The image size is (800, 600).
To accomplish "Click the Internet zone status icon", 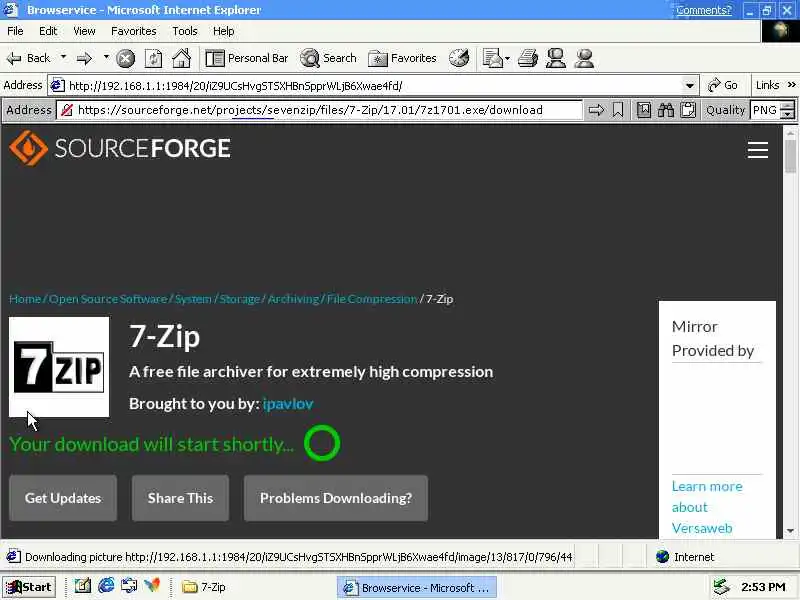I will coord(662,557).
